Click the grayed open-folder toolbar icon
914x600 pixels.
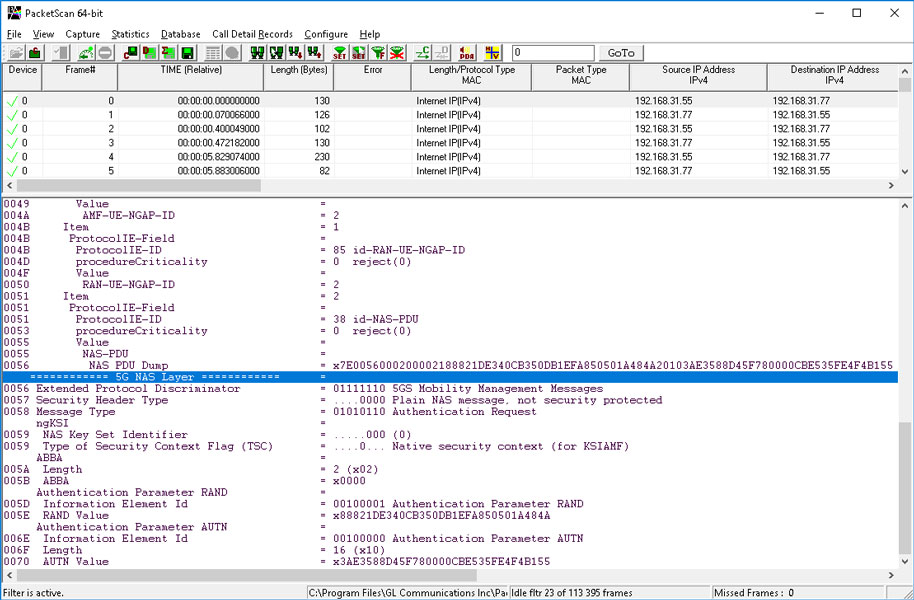(x=16, y=53)
